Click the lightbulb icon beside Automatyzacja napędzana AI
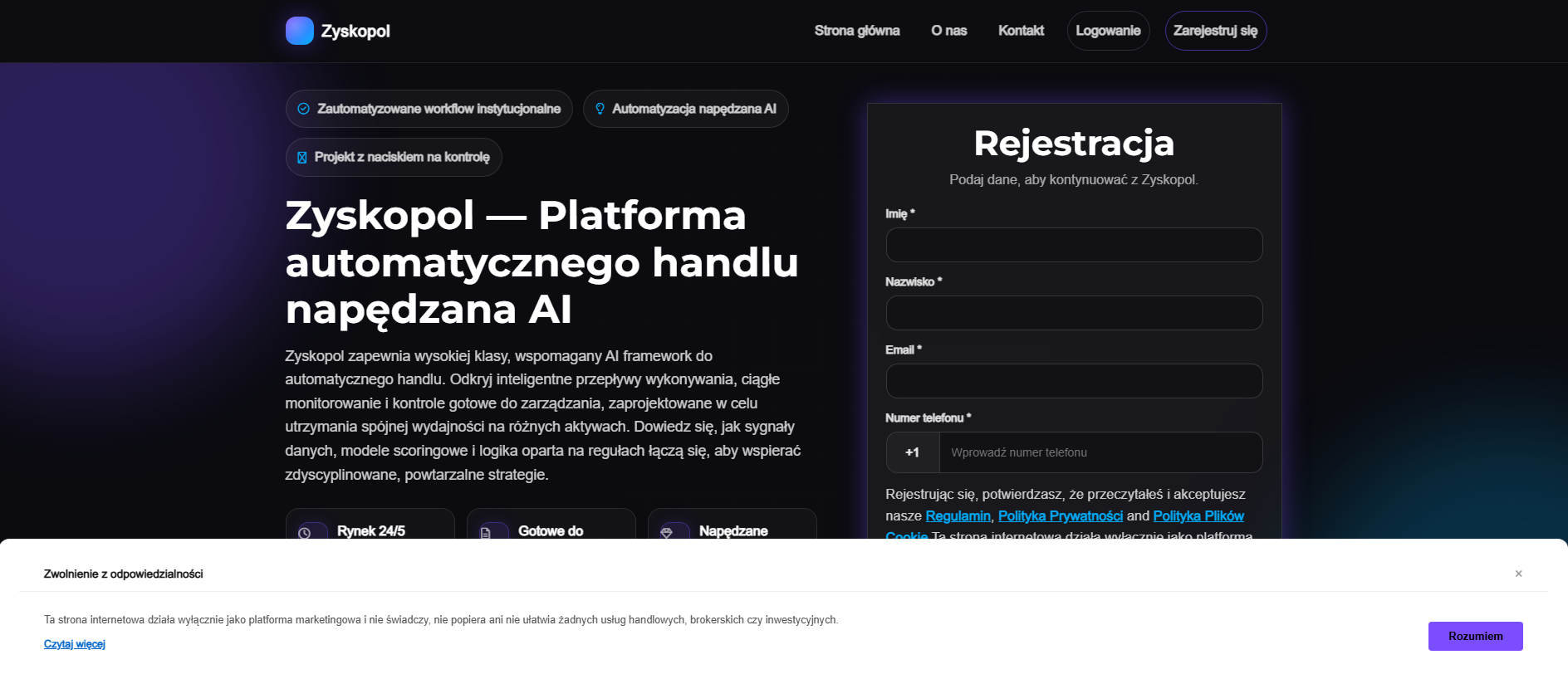 click(600, 109)
